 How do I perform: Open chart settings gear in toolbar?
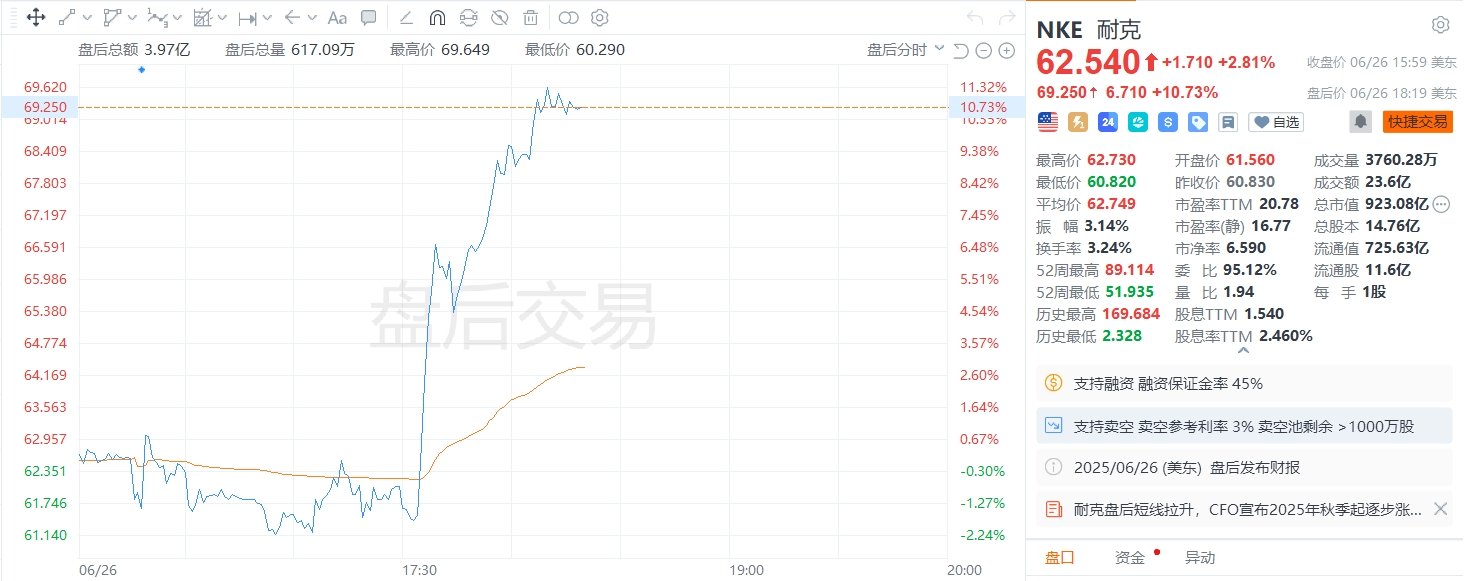tap(599, 17)
